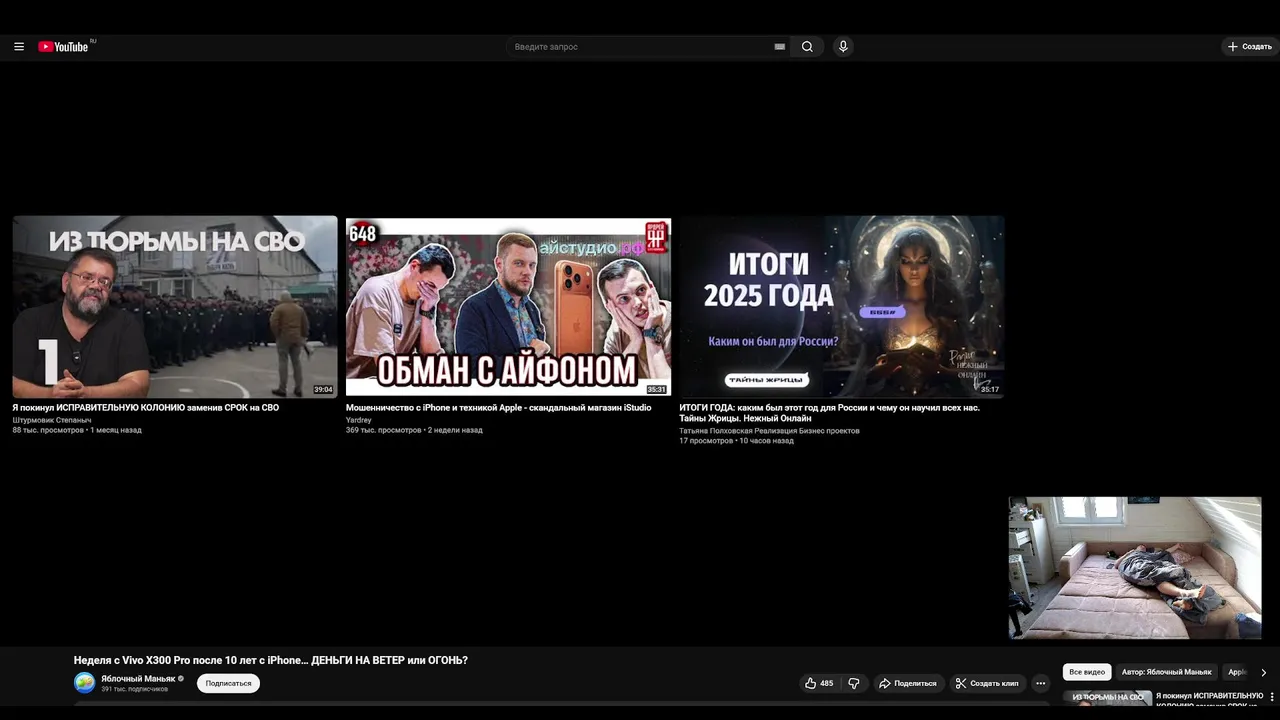
Task: Select the Все видео filter chip
Action: 1087,672
